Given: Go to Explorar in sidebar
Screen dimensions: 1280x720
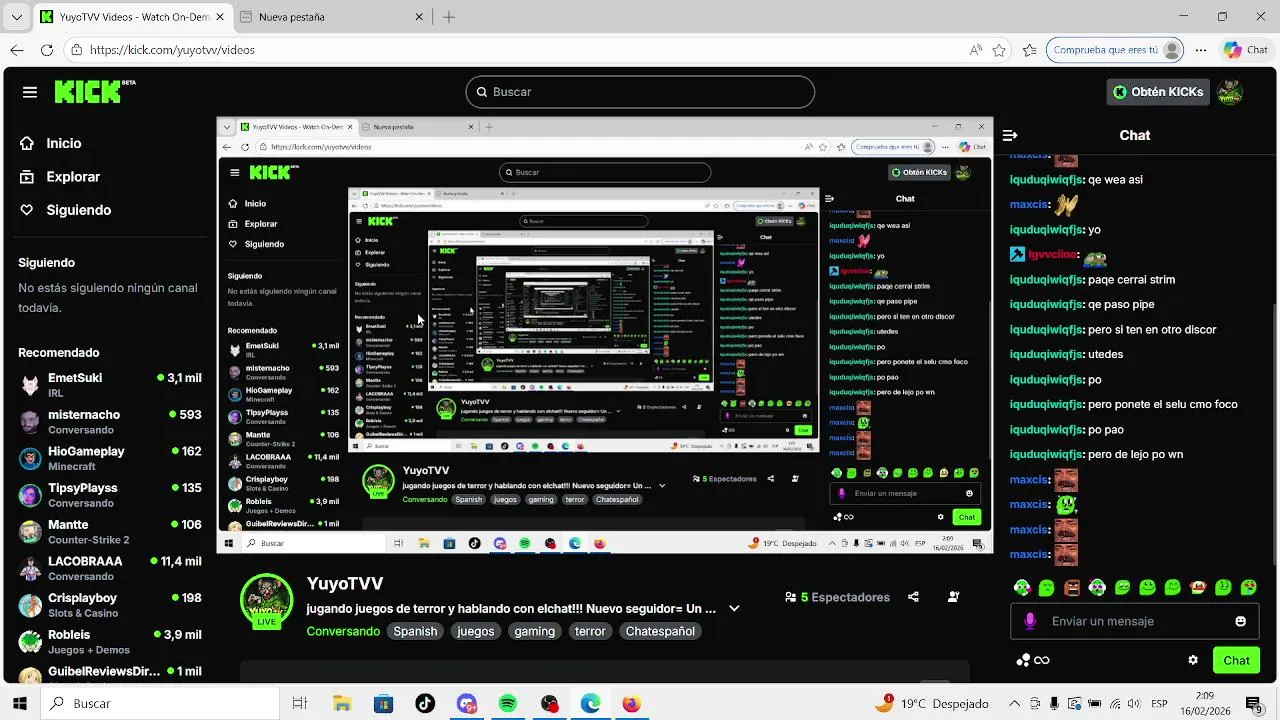Looking at the screenshot, I should pyautogui.click(x=60, y=176).
